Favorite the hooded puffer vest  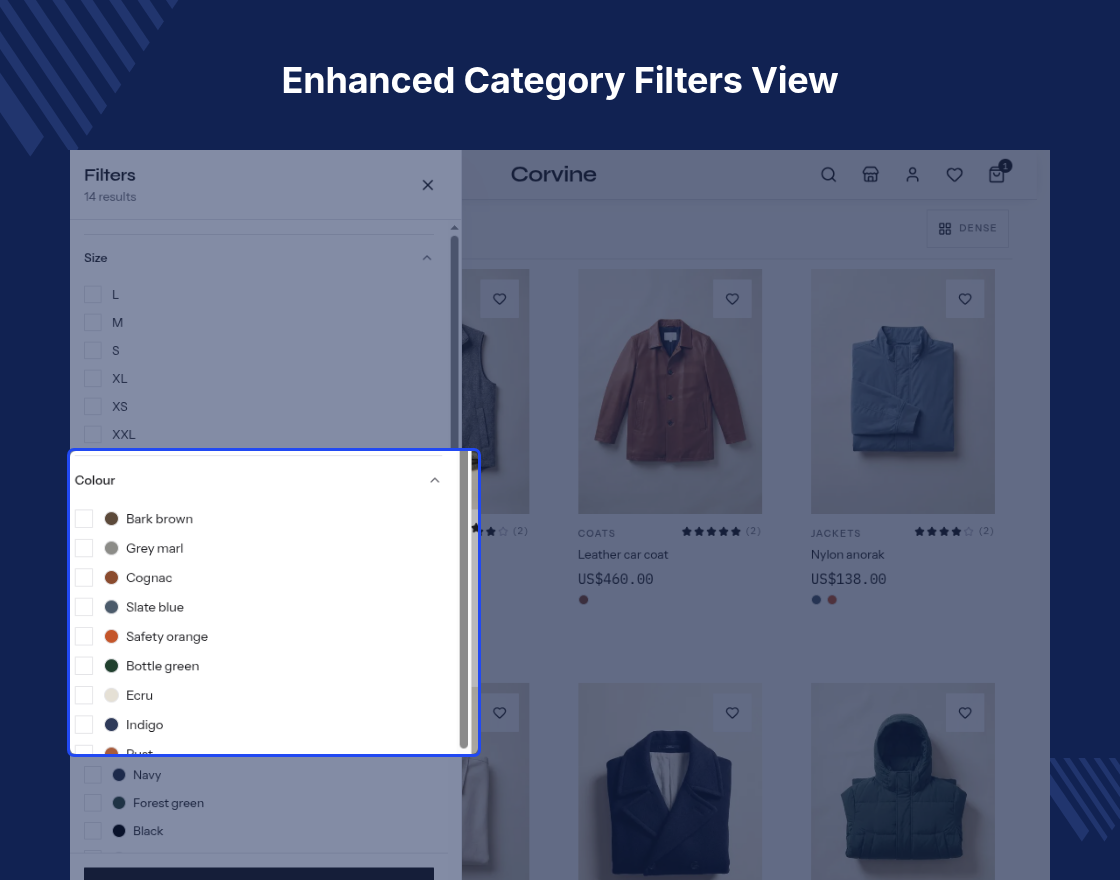click(965, 712)
